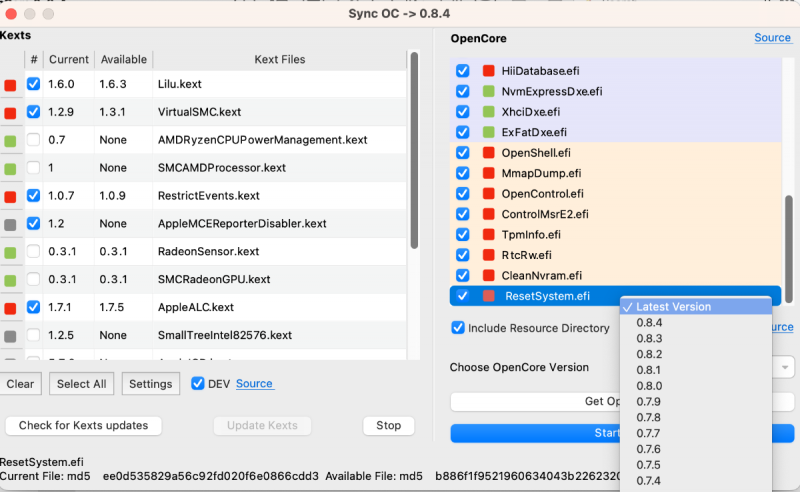Disable Include Resource Directory option
The height and width of the screenshot is (492, 800).
[458, 328]
